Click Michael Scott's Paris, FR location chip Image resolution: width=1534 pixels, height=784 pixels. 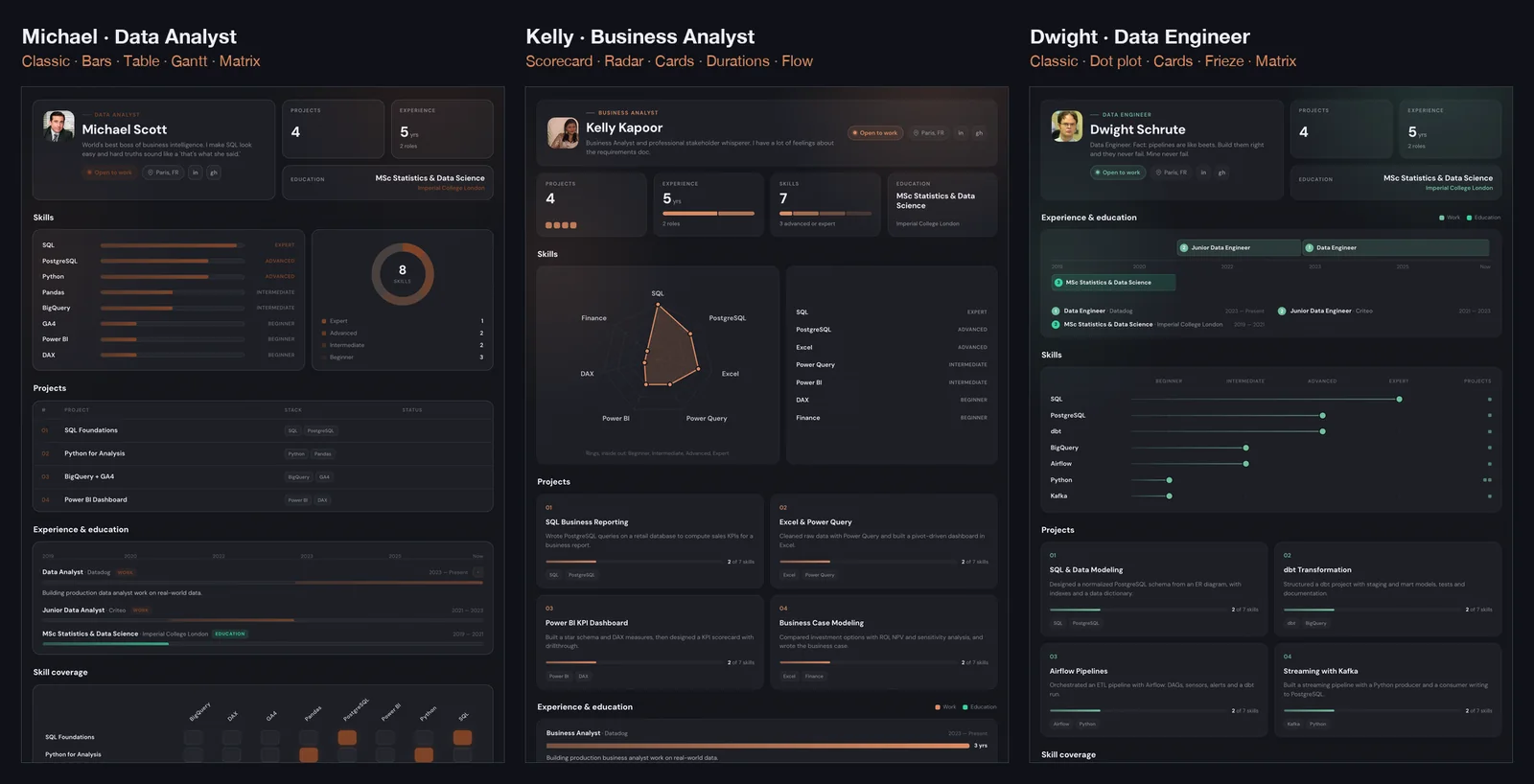point(163,173)
